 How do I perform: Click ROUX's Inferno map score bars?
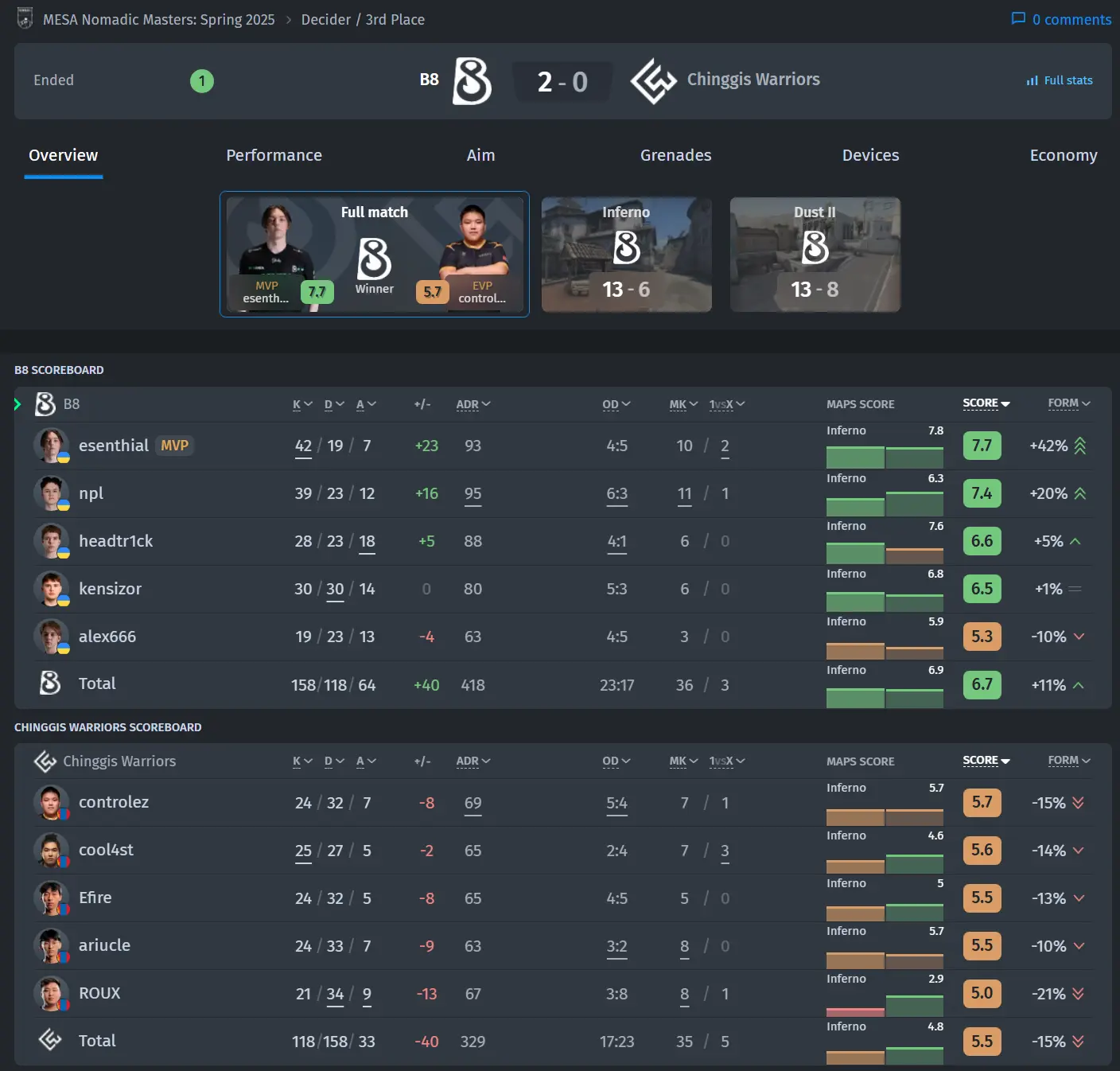click(x=885, y=1006)
